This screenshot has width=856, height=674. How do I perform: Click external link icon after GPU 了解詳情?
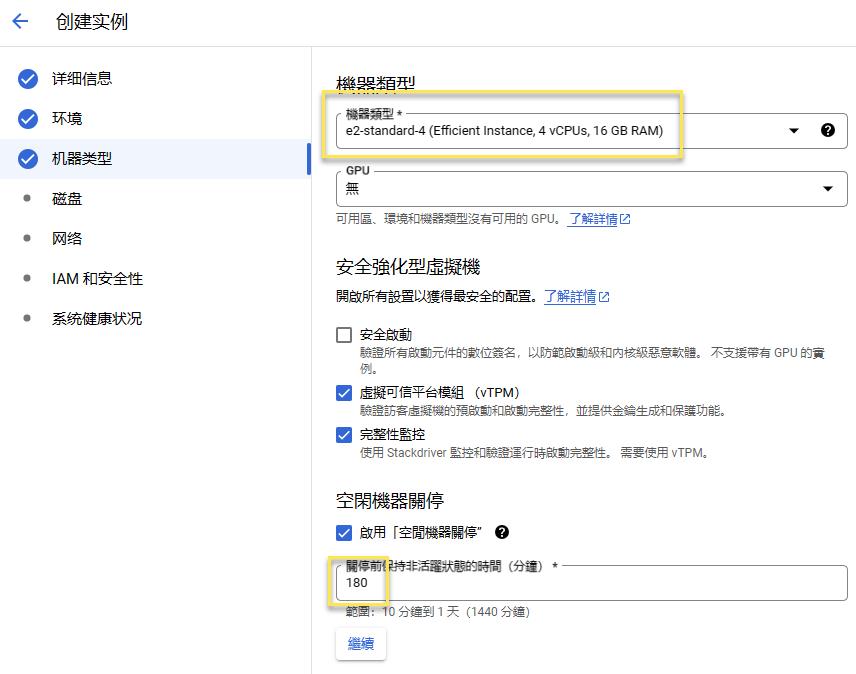(626, 219)
